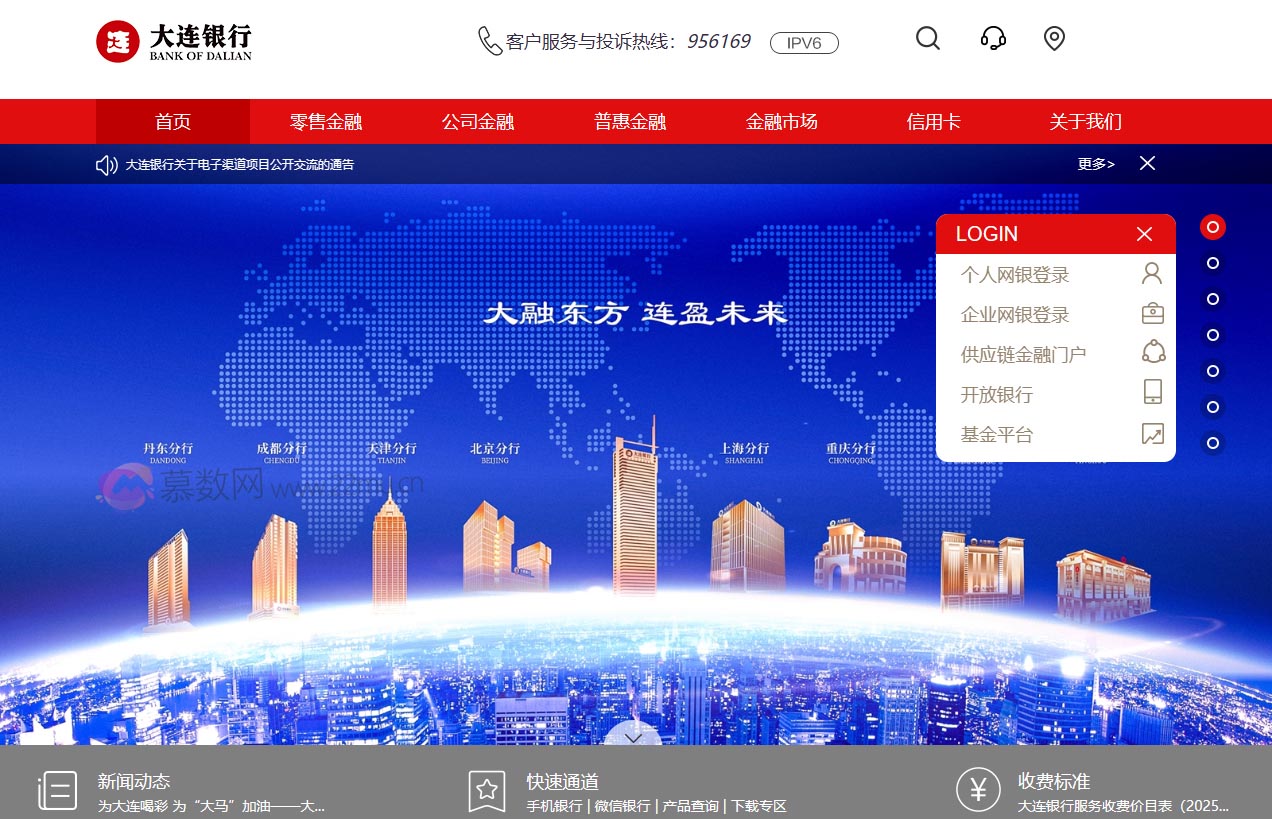Select the first carousel indicator dot
Viewport: 1272px width, 819px height.
click(1212, 227)
